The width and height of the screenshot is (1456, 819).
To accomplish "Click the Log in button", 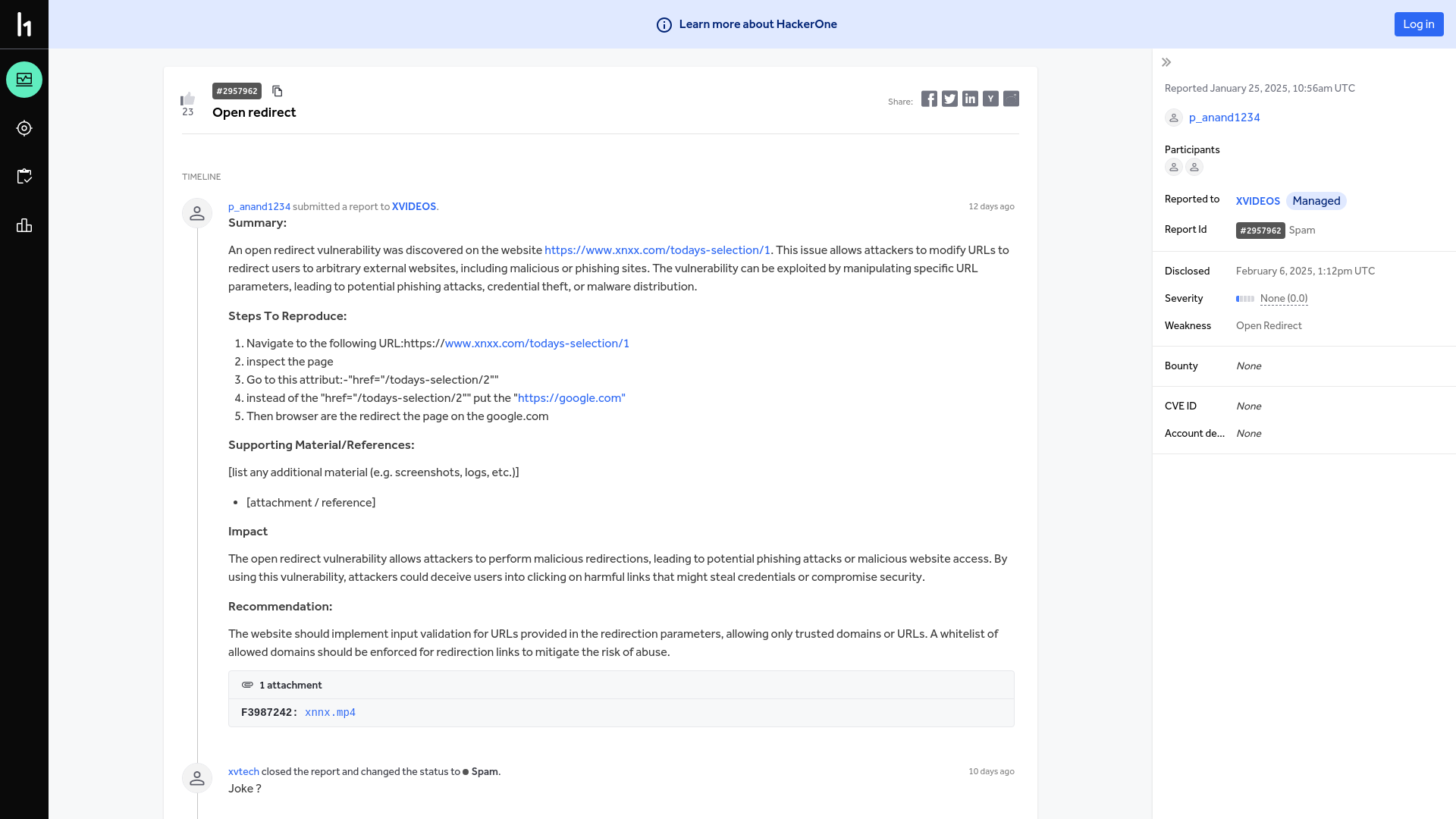I will click(x=1419, y=24).
